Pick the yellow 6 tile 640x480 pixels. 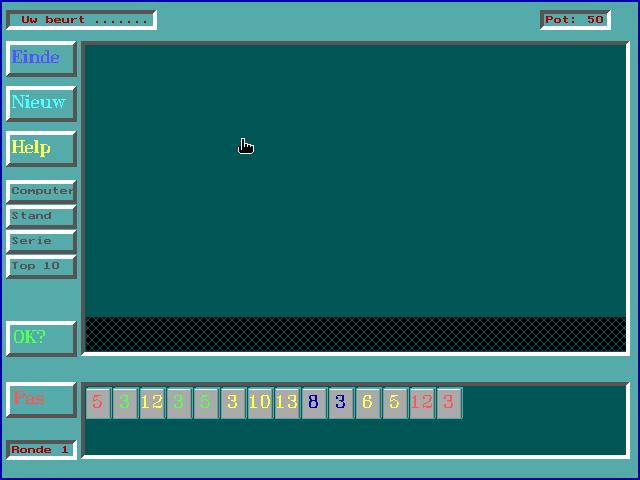click(368, 403)
